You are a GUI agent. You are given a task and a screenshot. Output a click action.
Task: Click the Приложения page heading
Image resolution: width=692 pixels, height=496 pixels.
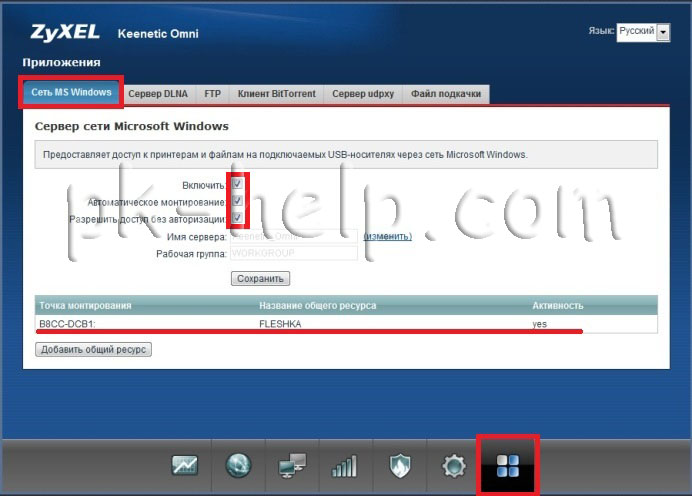pos(61,62)
